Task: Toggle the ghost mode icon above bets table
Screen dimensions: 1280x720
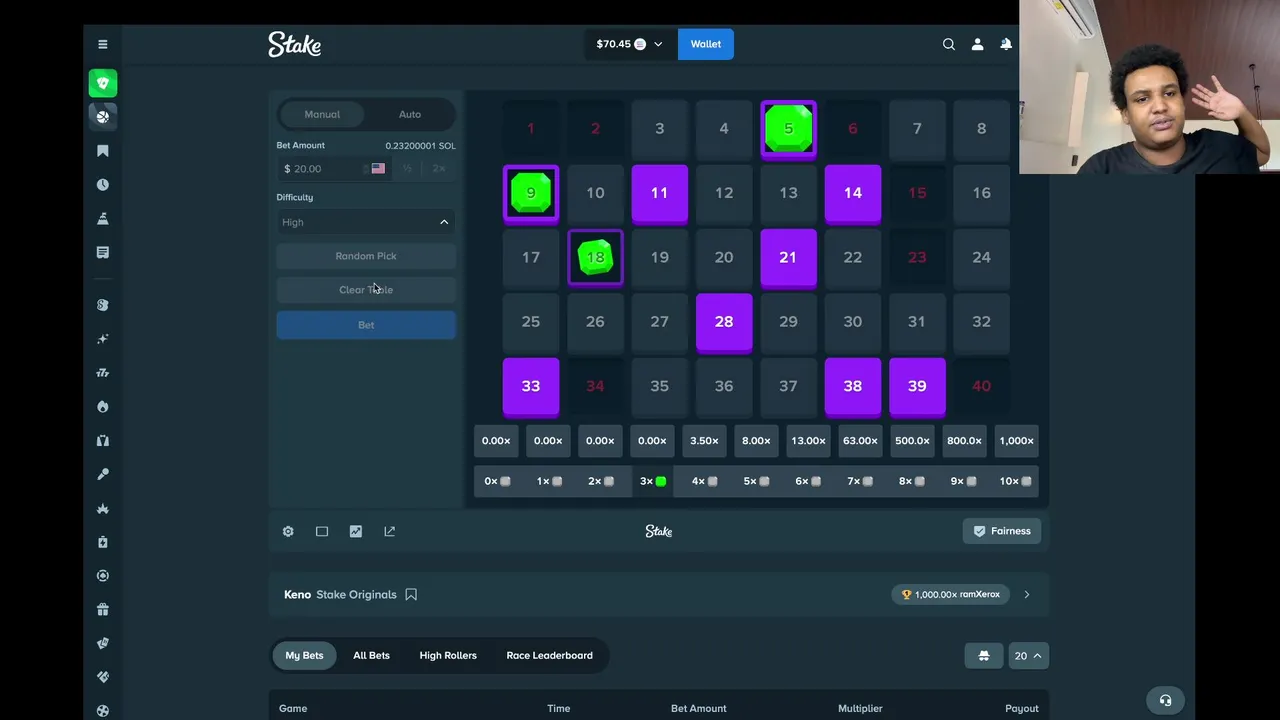Action: click(984, 656)
